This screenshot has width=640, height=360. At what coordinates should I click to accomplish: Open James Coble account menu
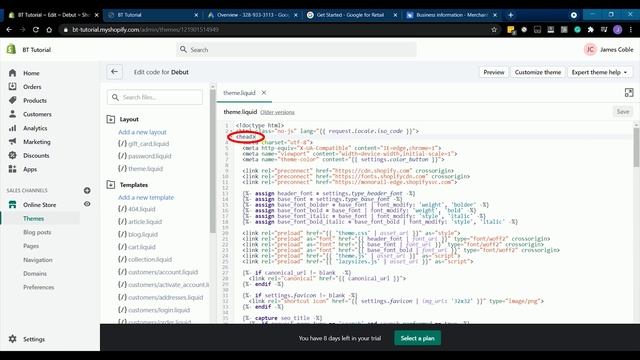[608, 49]
